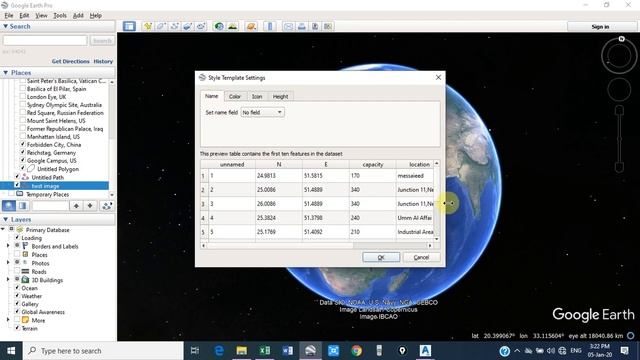Image resolution: width=640 pixels, height=360 pixels.
Task: Click the Windows taskbar search box
Action: coord(103,351)
